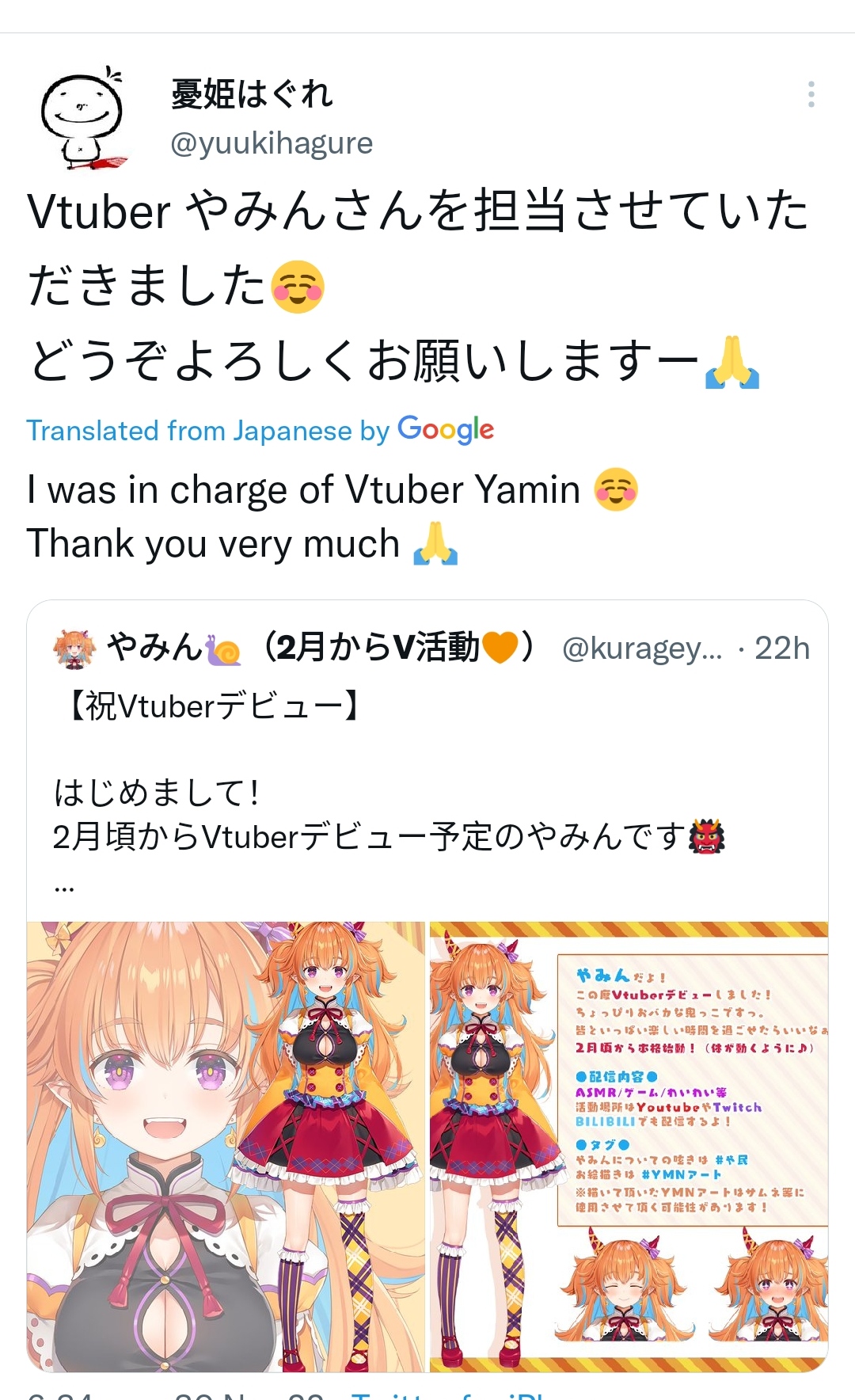
Task: Tap the ogre emoji in quoted tweet
Action: [707, 837]
